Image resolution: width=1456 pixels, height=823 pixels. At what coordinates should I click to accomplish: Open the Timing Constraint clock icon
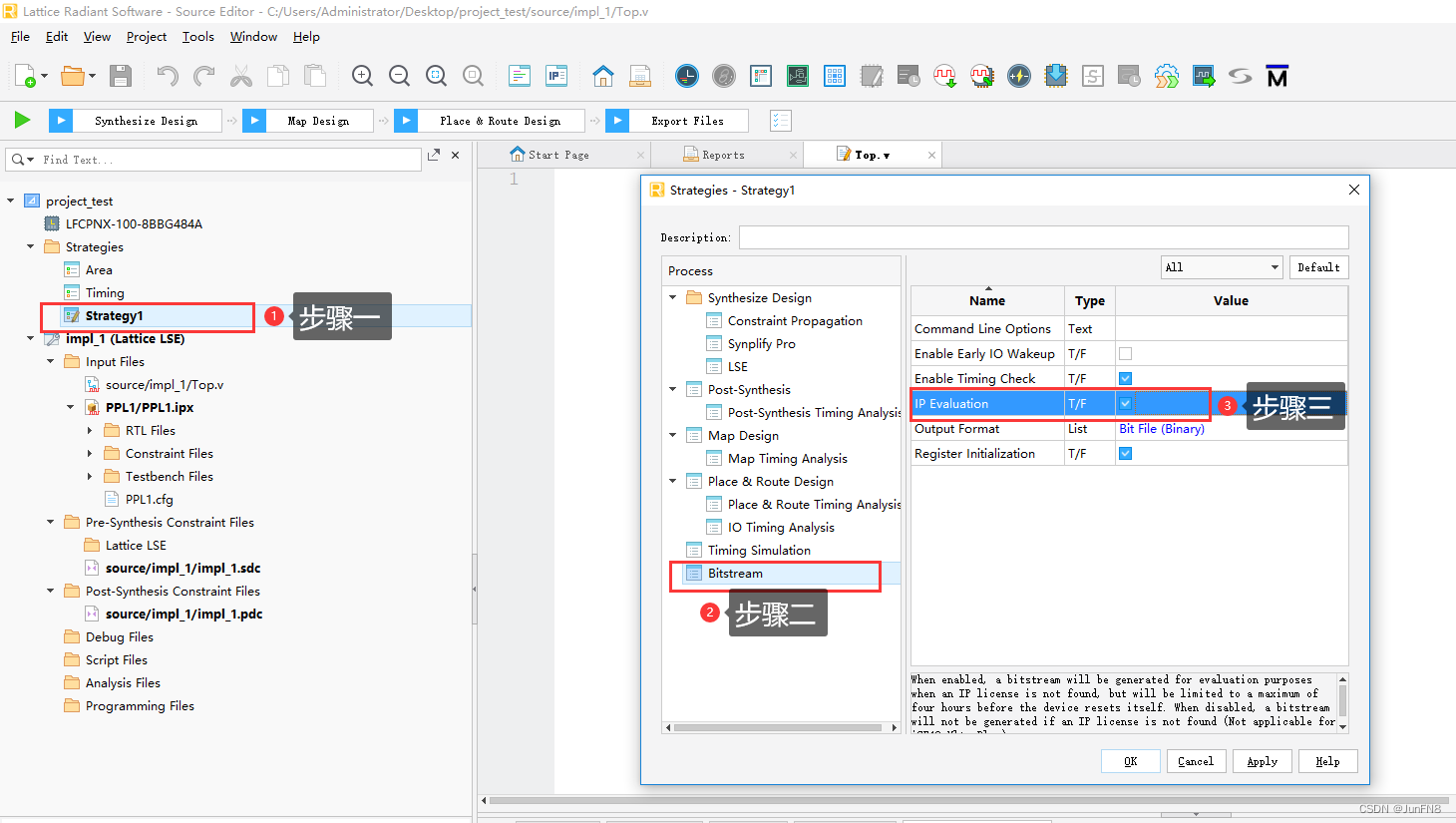pyautogui.click(x=687, y=76)
